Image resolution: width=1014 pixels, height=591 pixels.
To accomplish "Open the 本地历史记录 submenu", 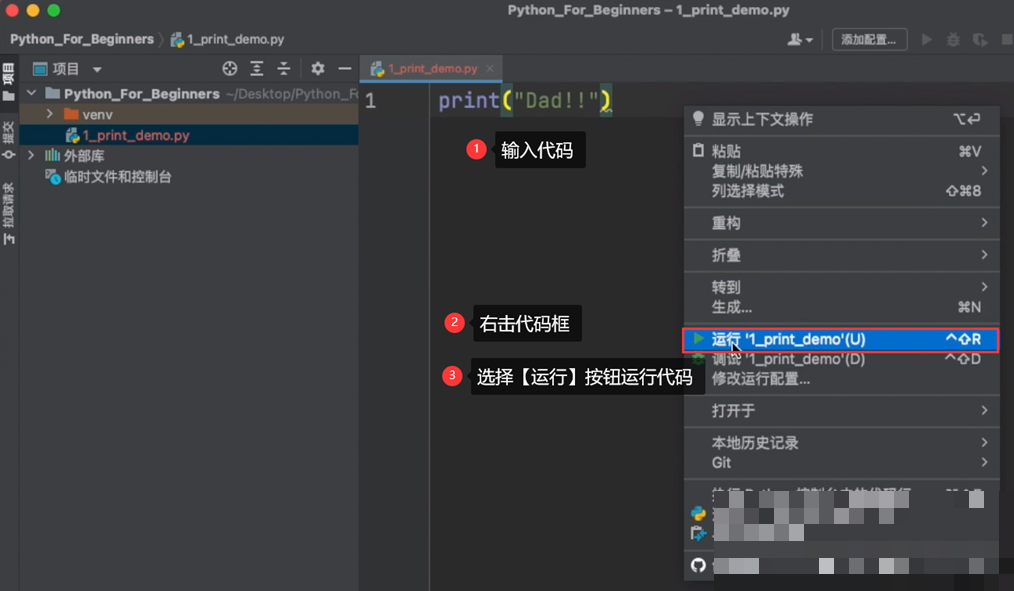I will coord(842,442).
